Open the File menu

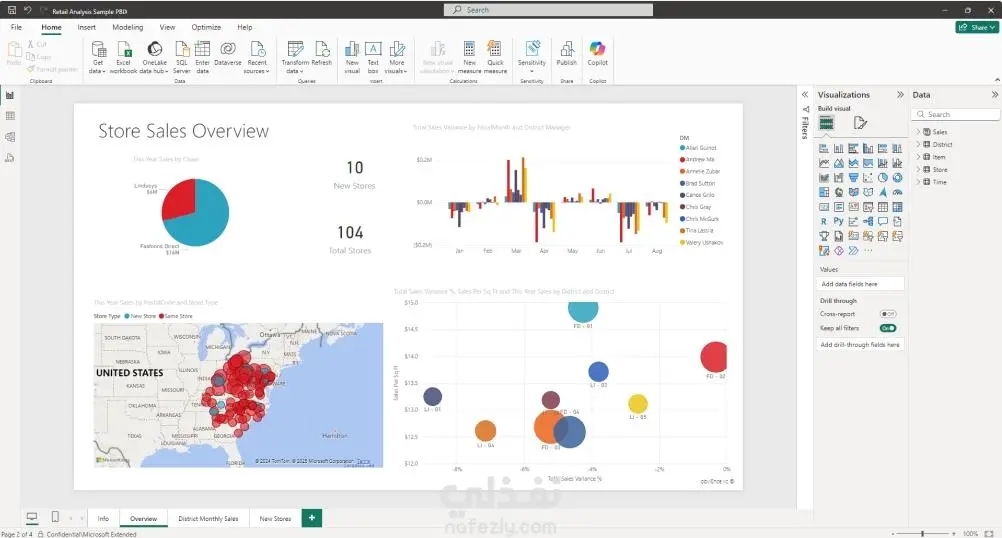click(16, 27)
